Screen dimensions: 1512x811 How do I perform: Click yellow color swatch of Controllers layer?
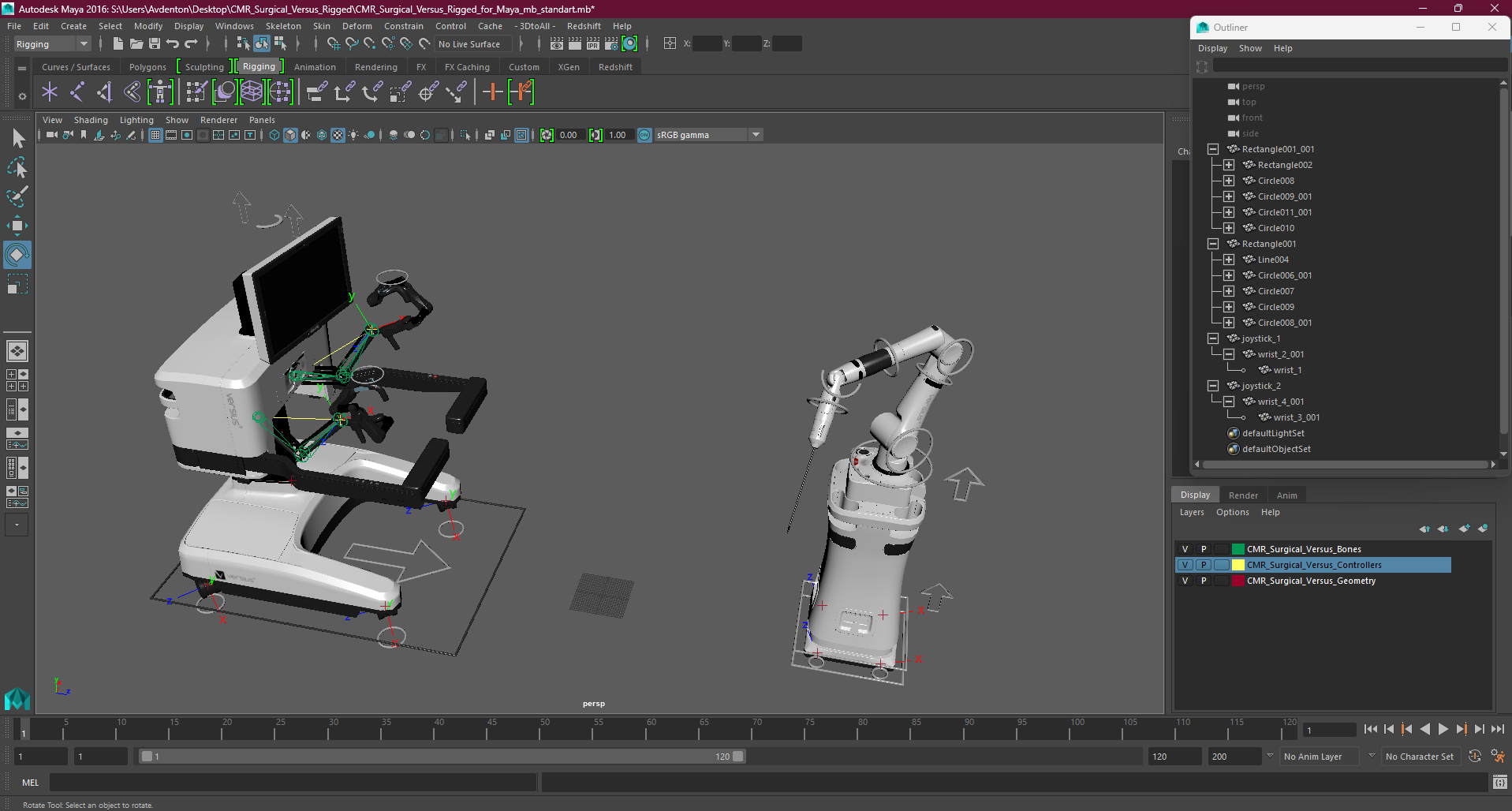[x=1238, y=565]
